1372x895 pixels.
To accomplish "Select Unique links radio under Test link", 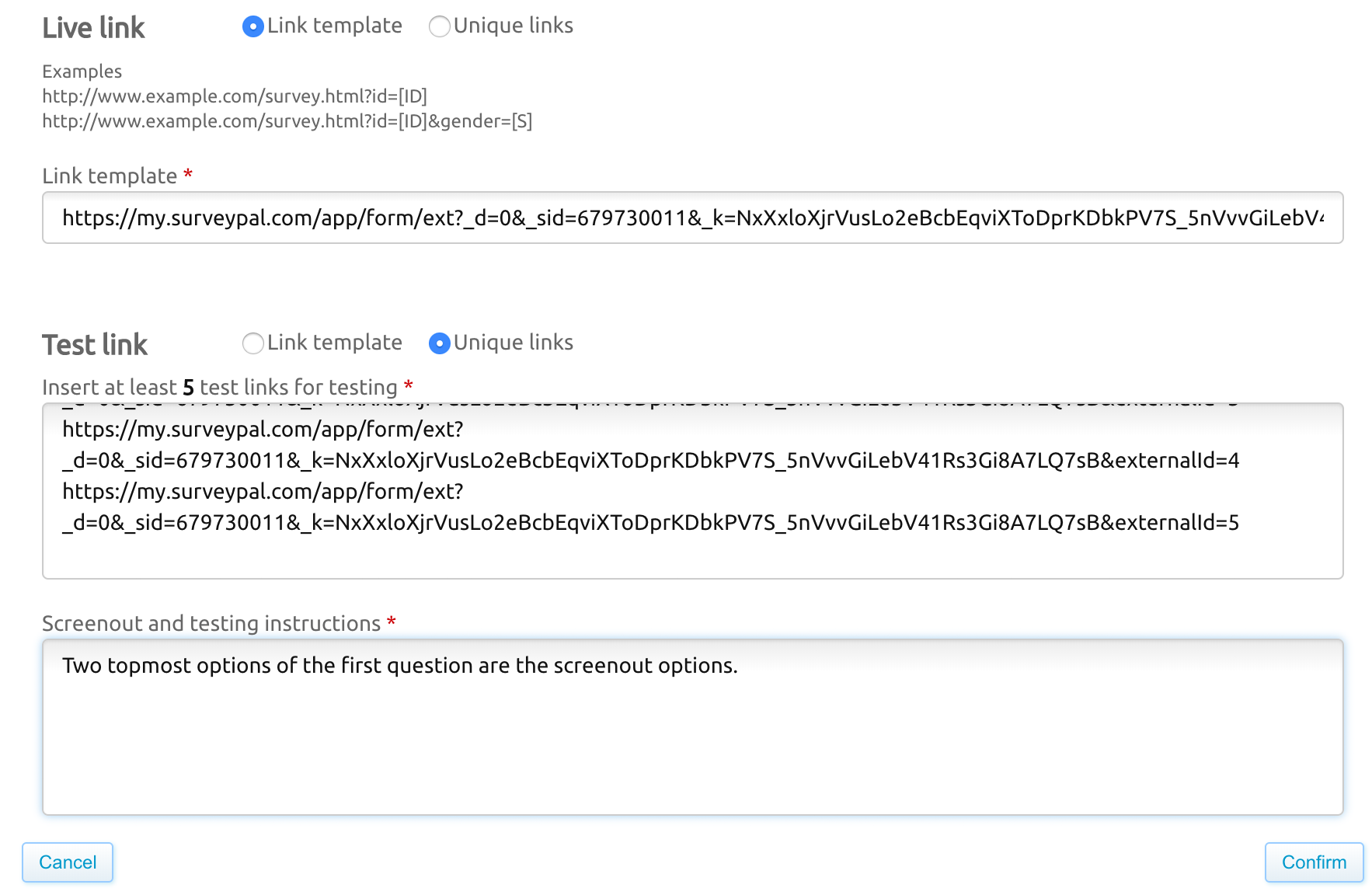I will pyautogui.click(x=439, y=343).
